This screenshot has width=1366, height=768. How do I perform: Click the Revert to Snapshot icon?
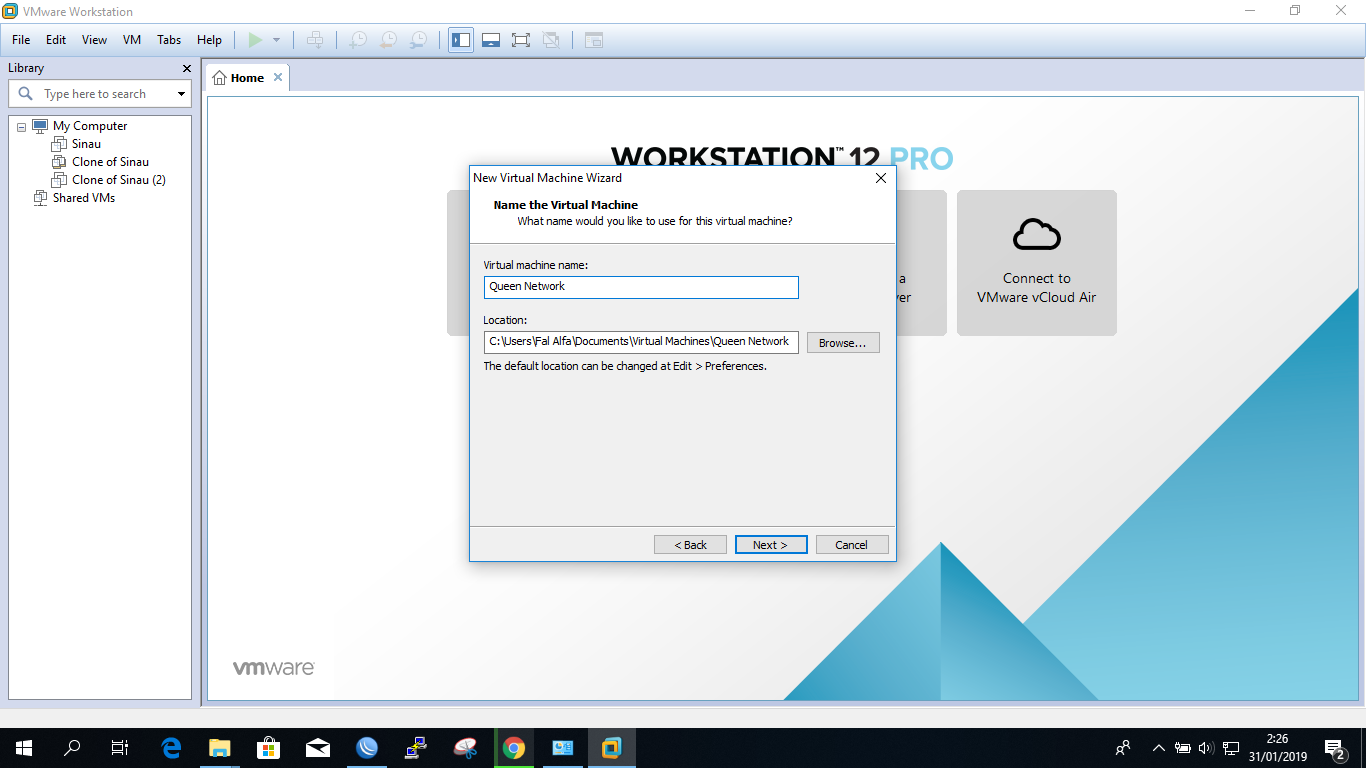[388, 40]
